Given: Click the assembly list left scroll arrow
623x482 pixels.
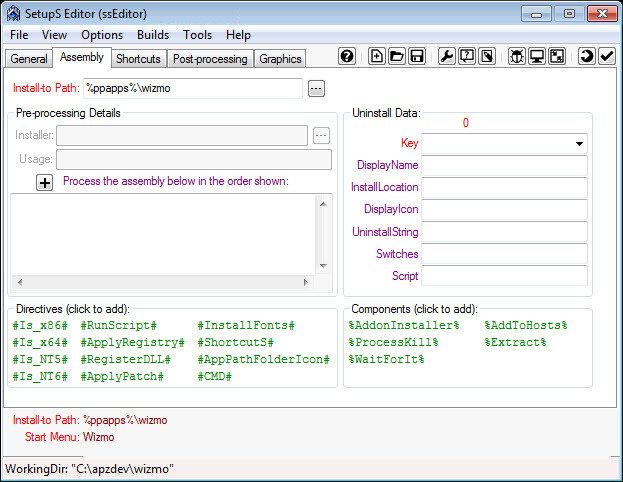Looking at the screenshot, I should tap(20, 282).
